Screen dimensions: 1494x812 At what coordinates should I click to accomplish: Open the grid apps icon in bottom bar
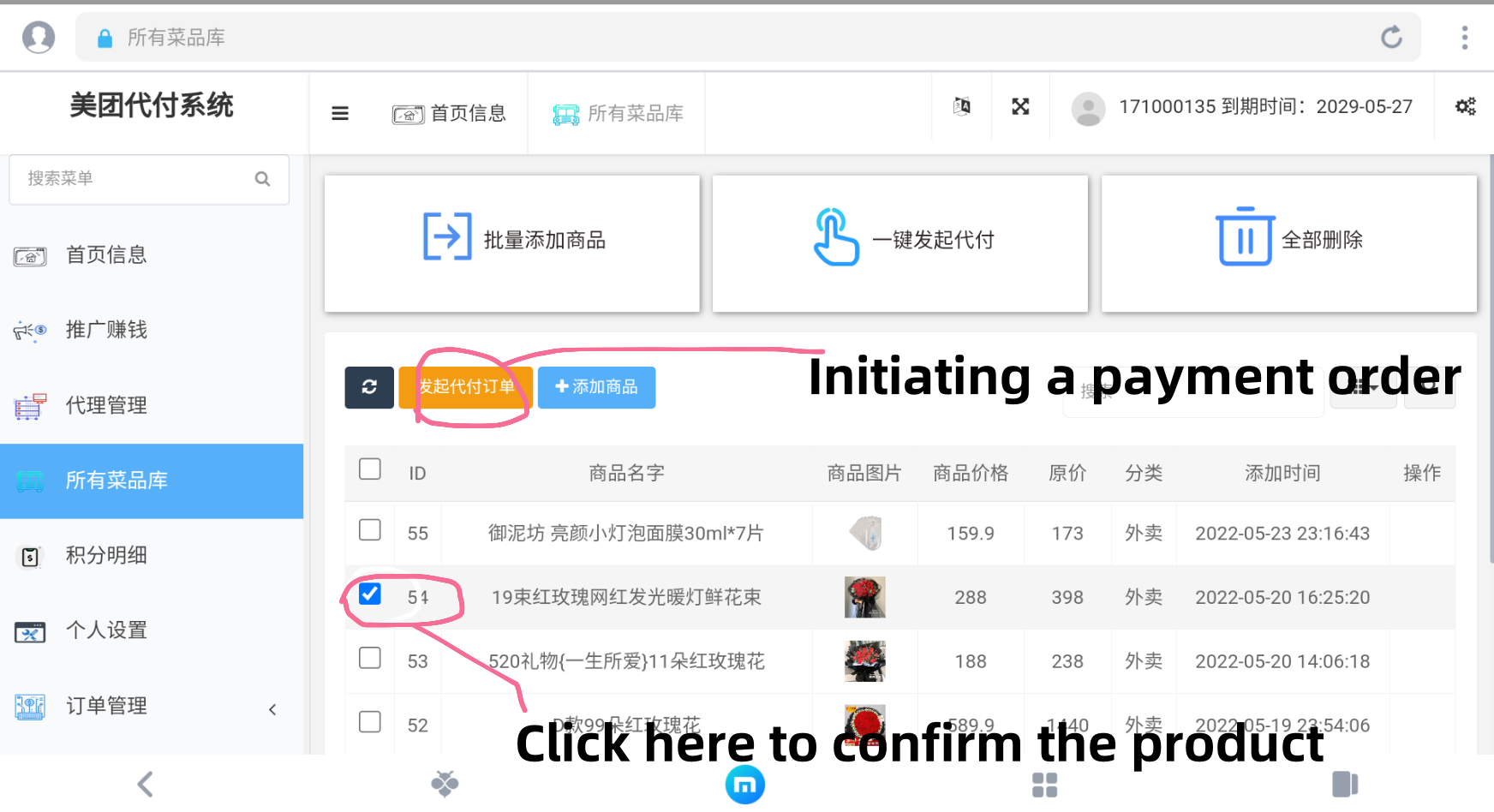pyautogui.click(x=1045, y=784)
